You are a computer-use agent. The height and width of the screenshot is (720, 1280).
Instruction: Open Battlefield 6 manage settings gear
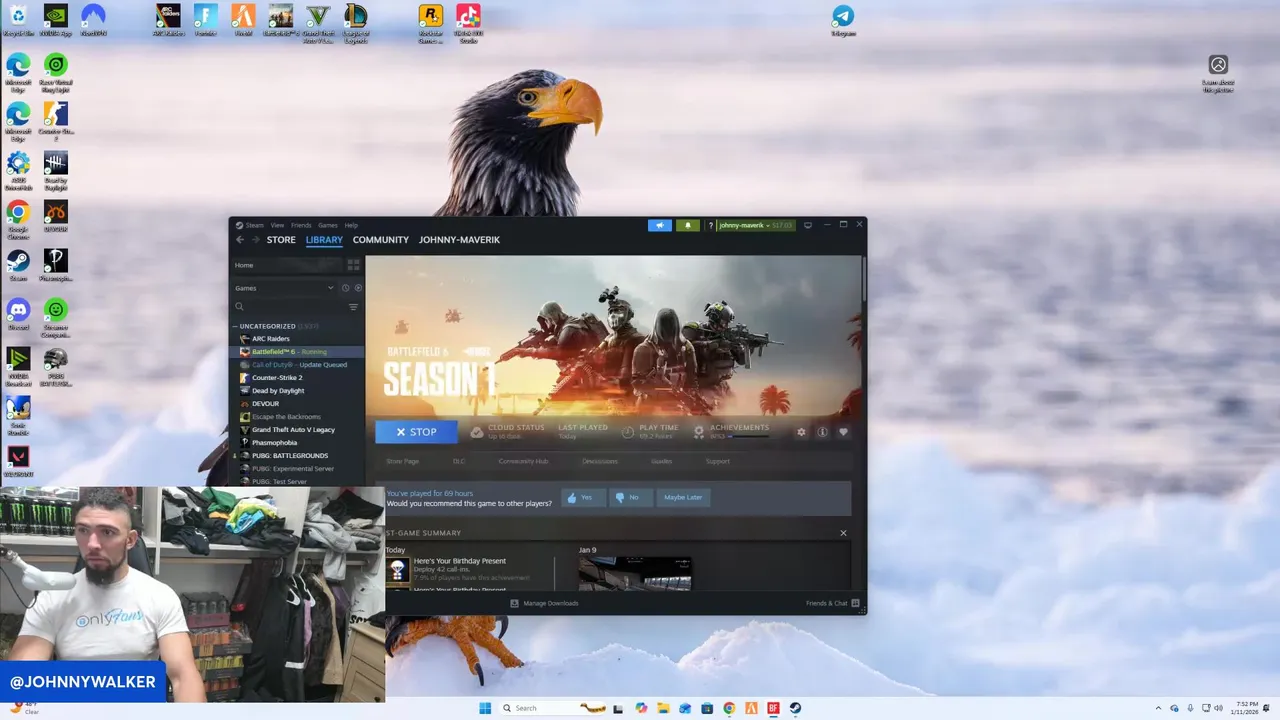801,432
